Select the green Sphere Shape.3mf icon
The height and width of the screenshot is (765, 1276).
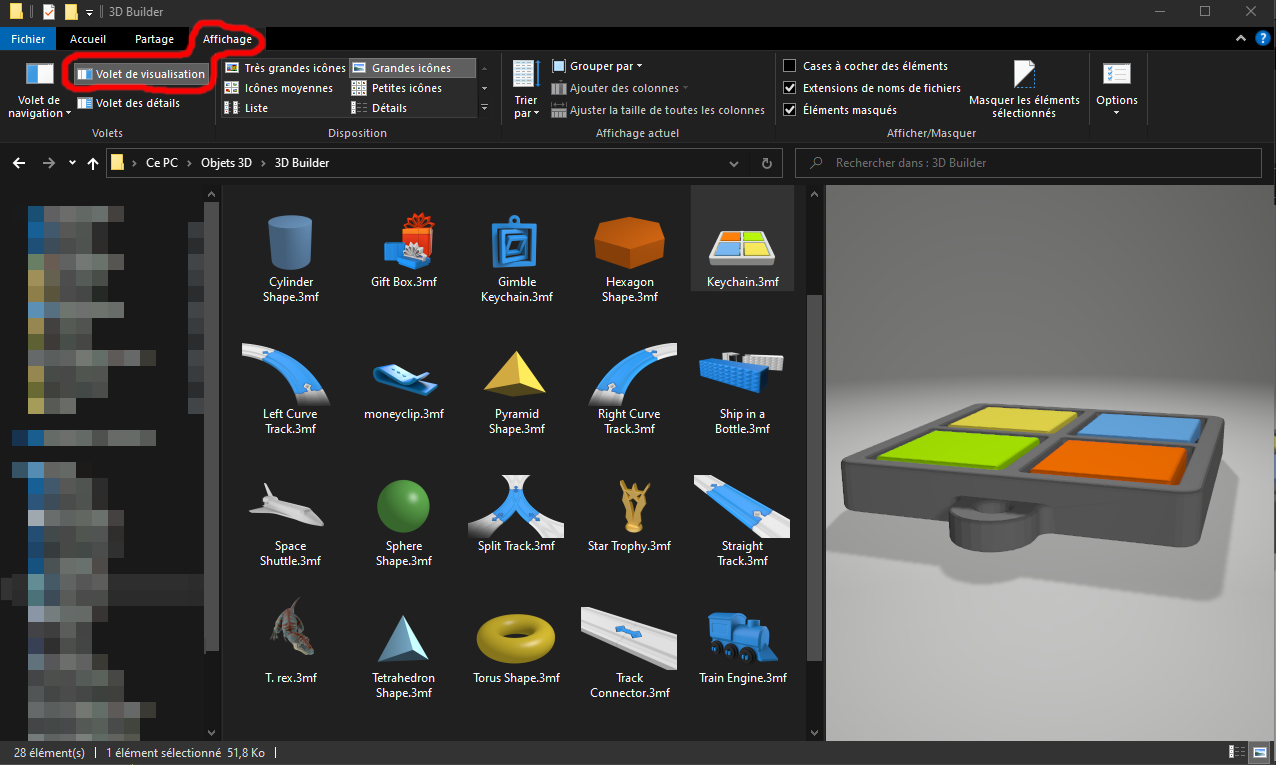(x=404, y=508)
